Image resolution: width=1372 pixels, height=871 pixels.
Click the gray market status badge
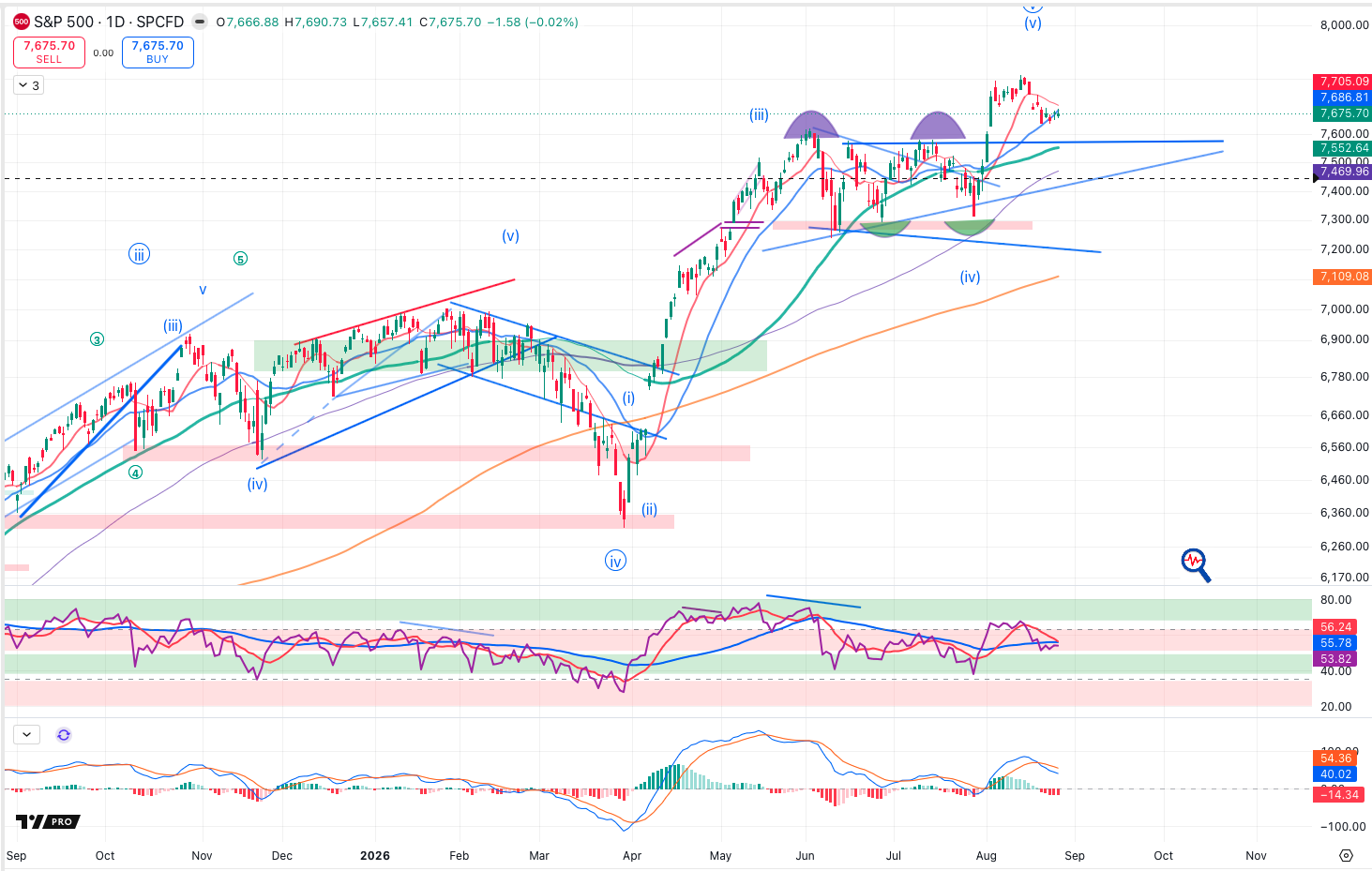point(200,22)
